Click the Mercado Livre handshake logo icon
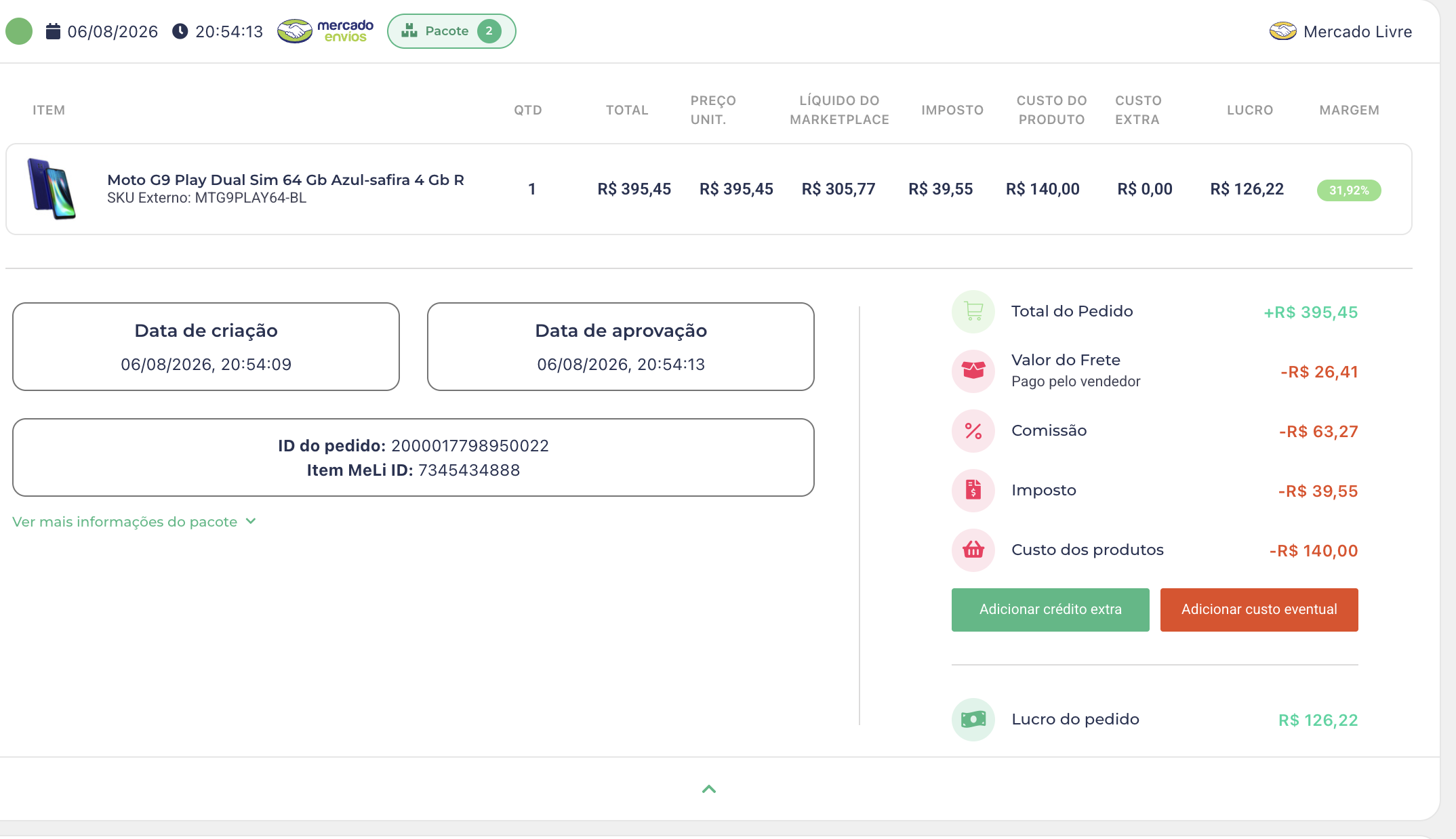1456x839 pixels. tap(1282, 31)
